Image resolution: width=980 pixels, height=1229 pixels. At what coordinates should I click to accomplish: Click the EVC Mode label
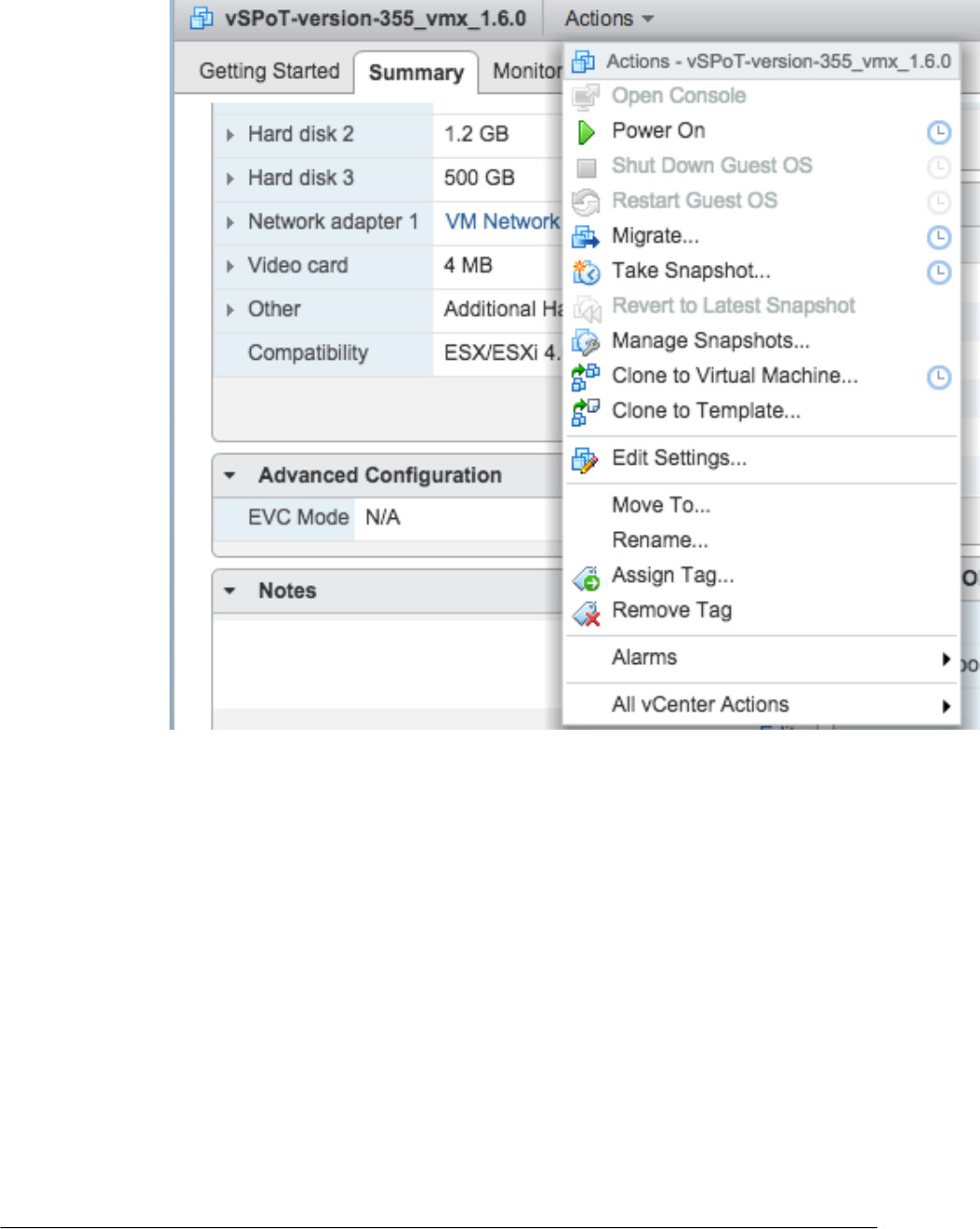pos(298,518)
